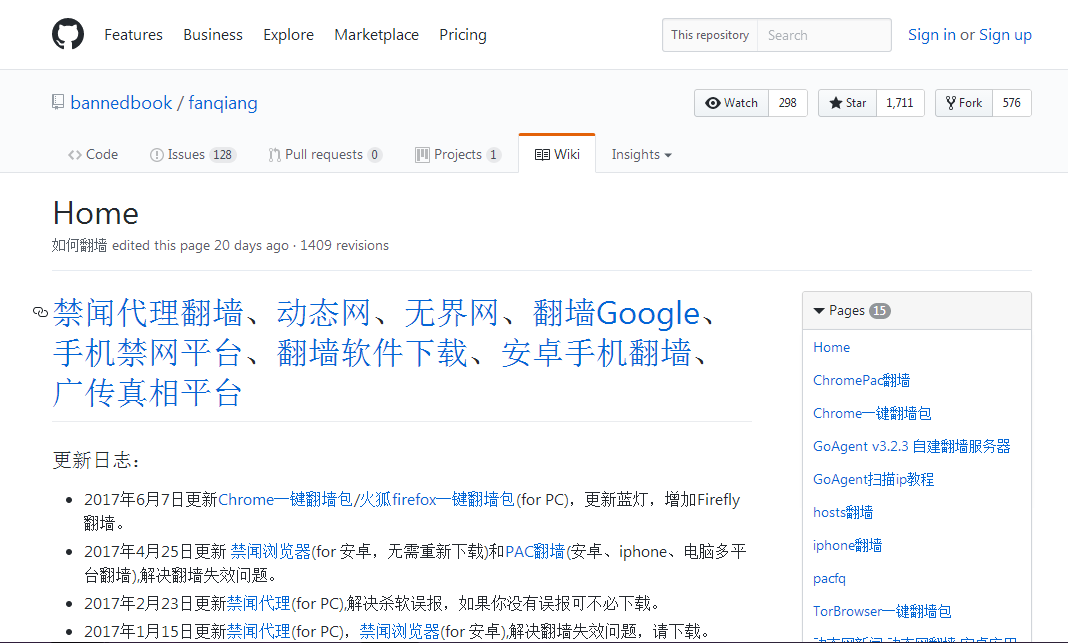
Task: Click the 更新日志 text
Action: coord(97,460)
